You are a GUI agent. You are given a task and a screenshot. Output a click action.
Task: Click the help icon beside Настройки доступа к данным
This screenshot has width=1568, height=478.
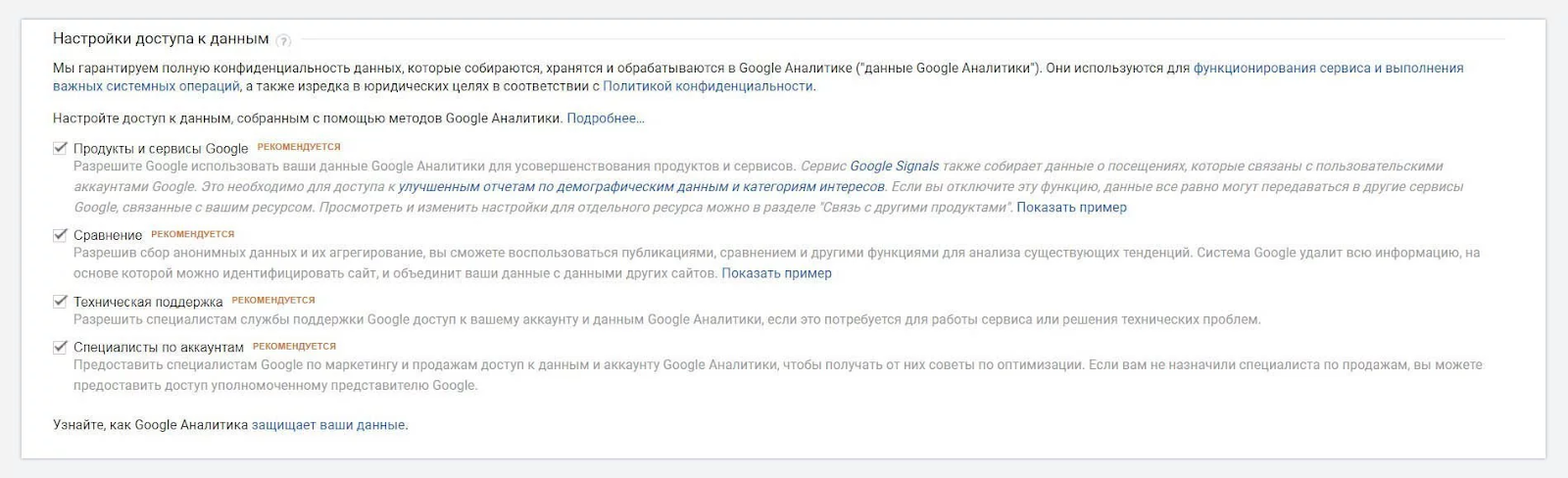(284, 41)
